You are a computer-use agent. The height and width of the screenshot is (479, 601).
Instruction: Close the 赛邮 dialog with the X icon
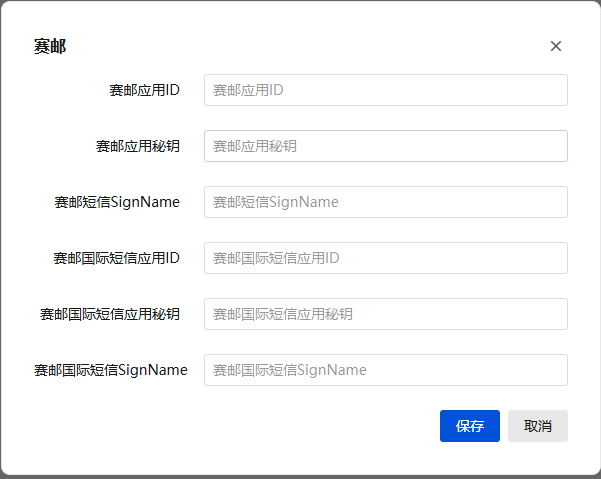point(556,46)
